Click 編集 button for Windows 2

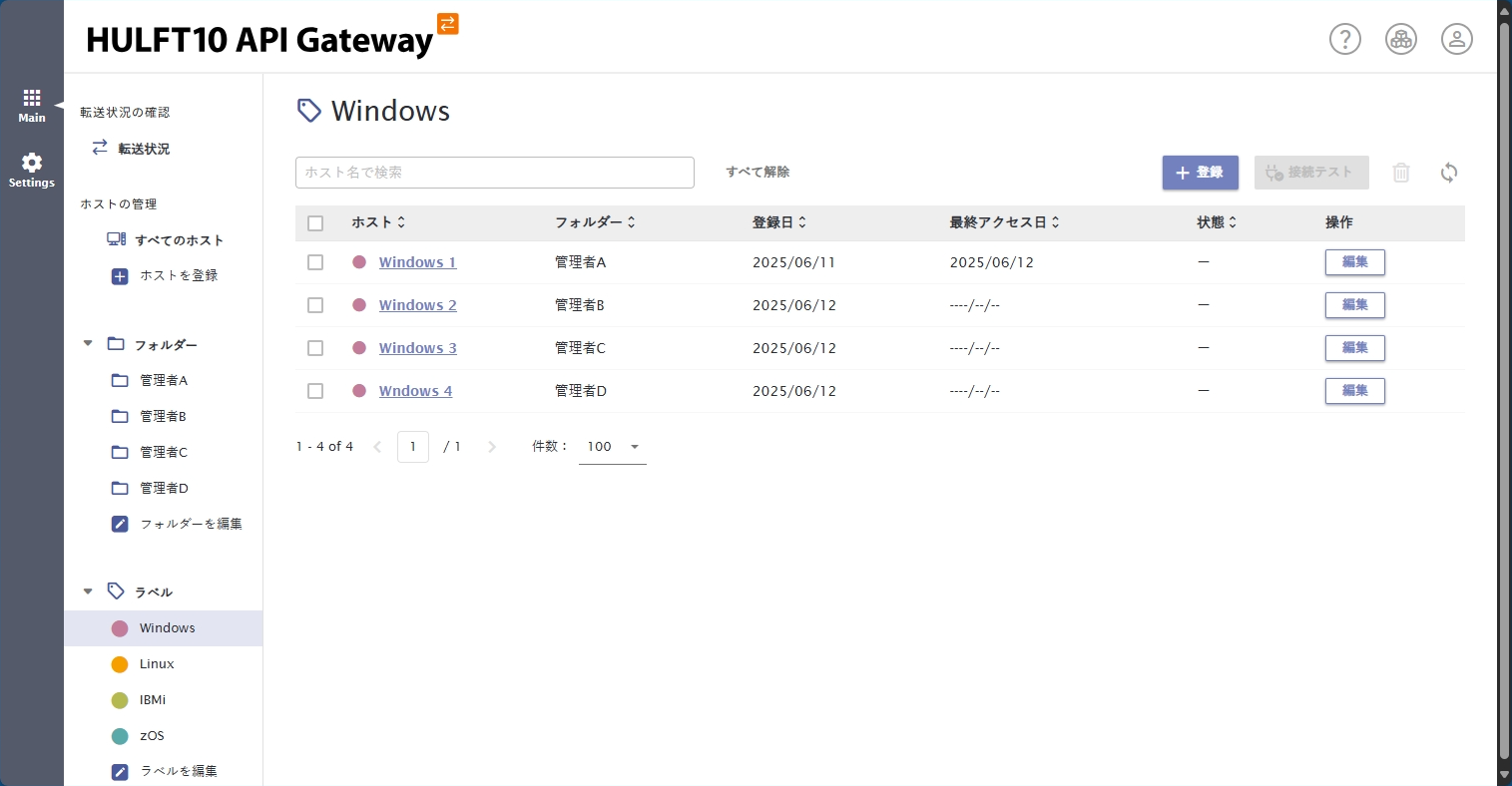pyautogui.click(x=1354, y=305)
